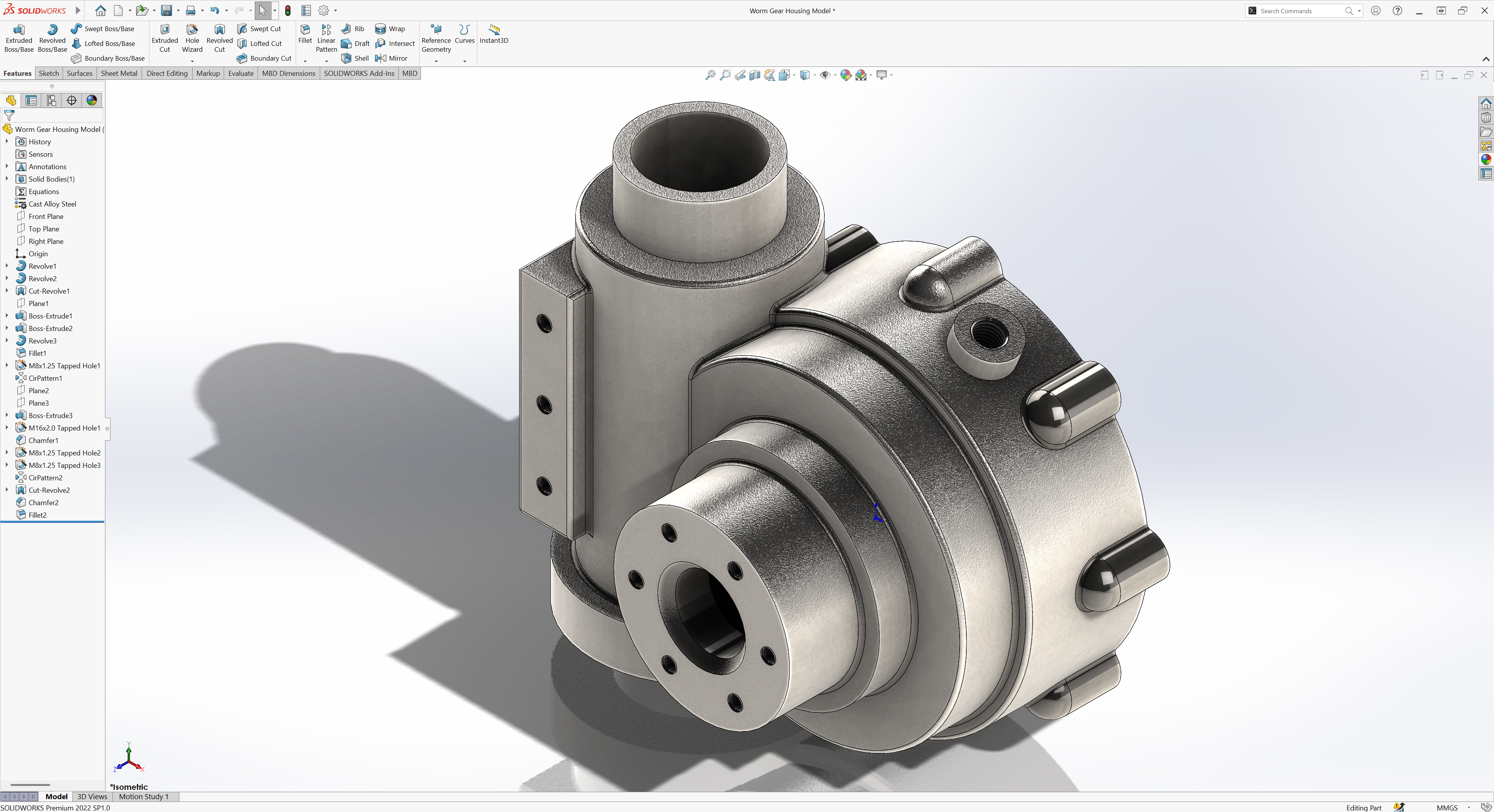
Task: Click the Rebuild traffic light icon
Action: click(288, 10)
